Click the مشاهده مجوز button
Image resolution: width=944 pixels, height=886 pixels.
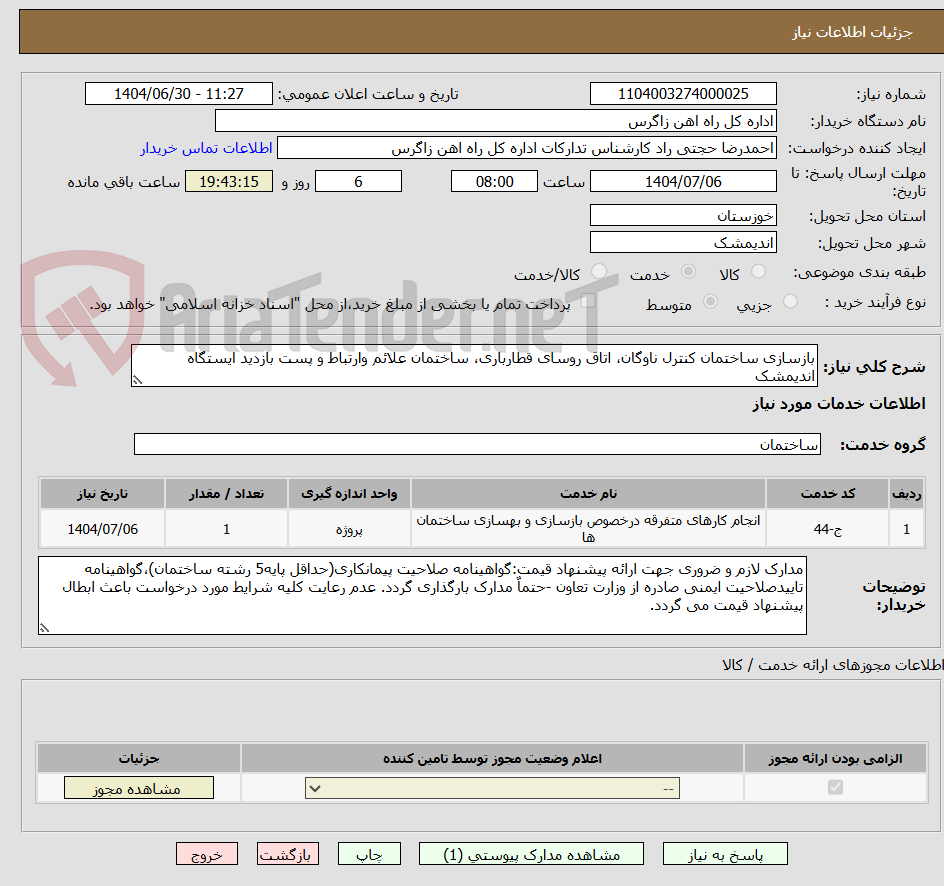[x=138, y=787]
